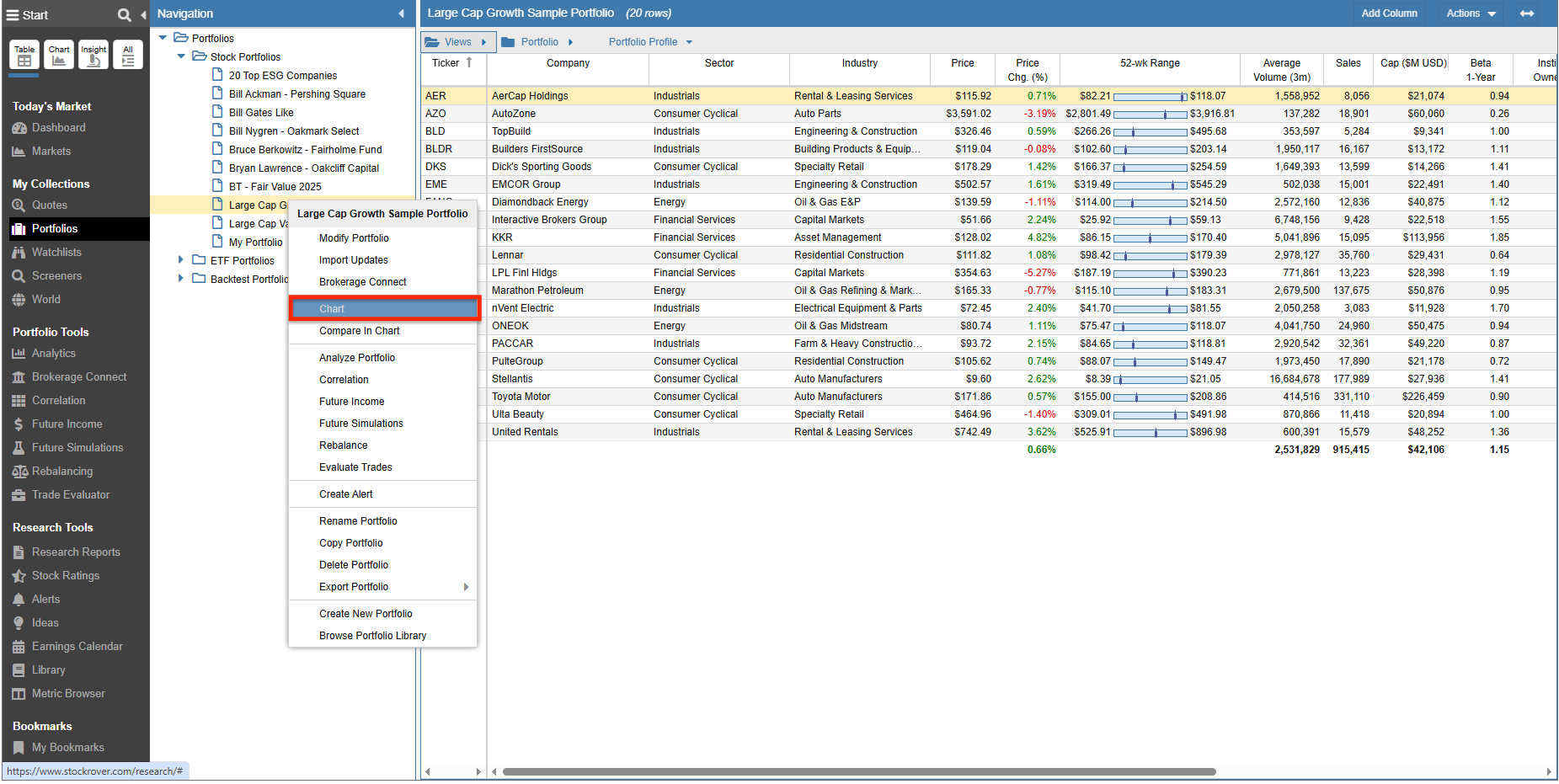Click the horizontal table scrollbar

[859, 771]
